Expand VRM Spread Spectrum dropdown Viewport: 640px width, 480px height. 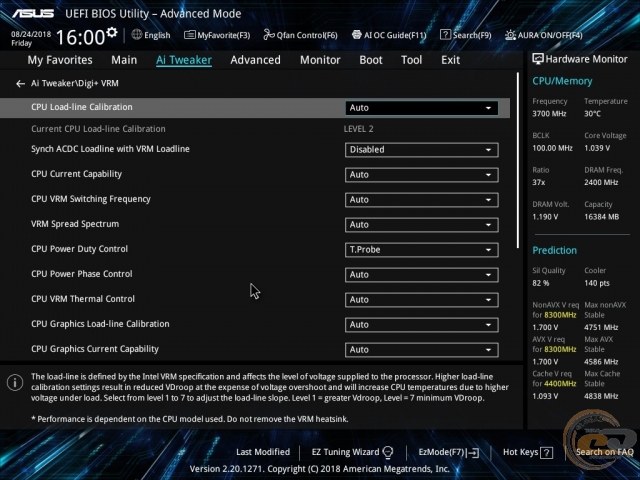(421, 224)
